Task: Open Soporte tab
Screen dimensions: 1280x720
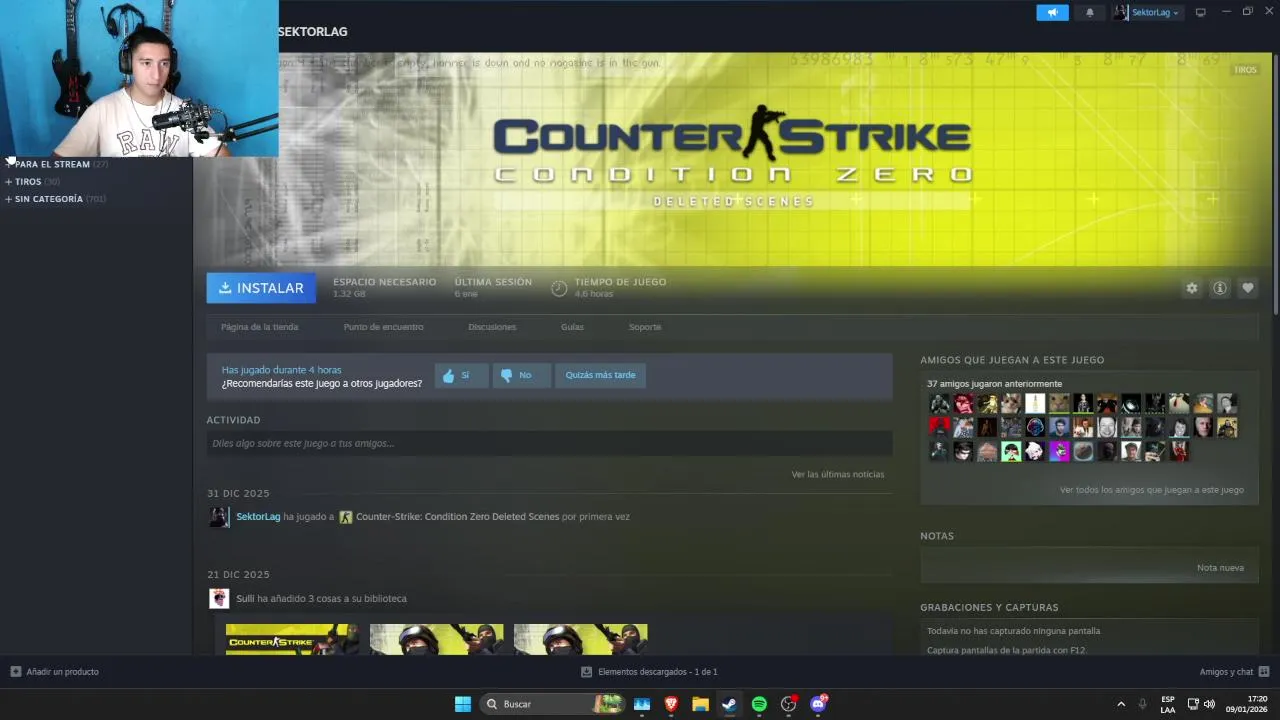Action: tap(645, 327)
